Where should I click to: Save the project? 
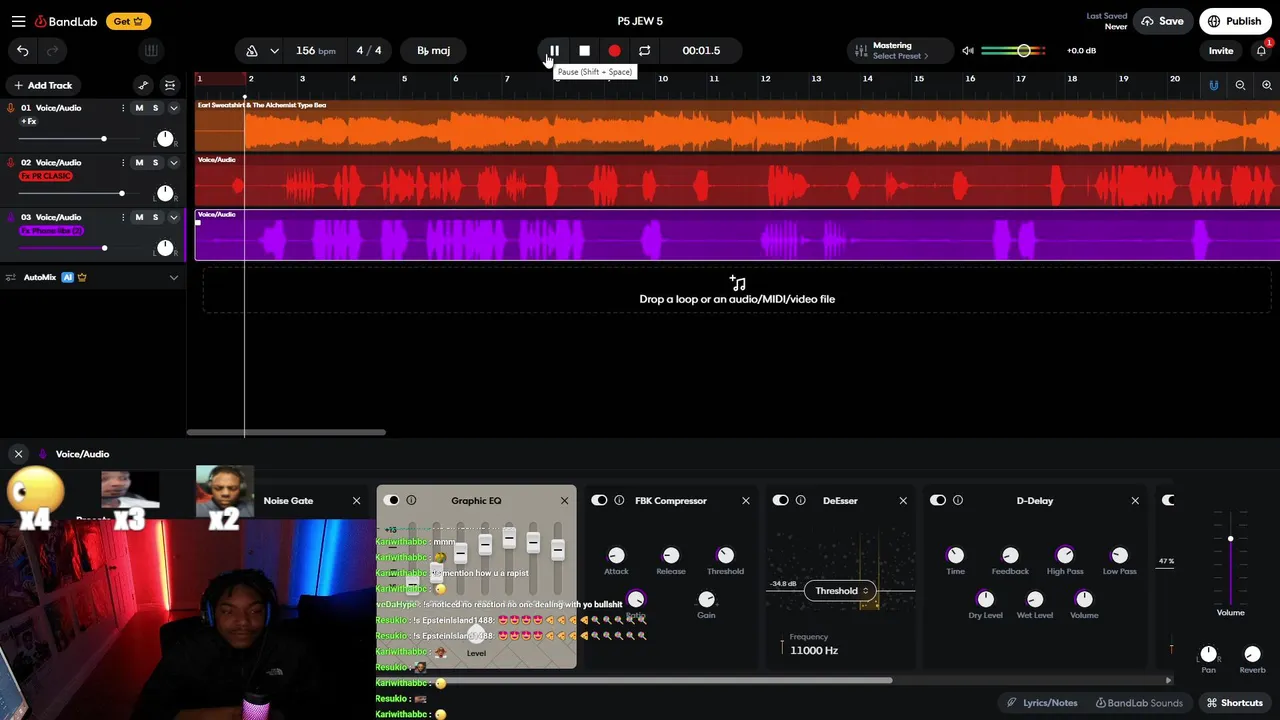tap(1163, 21)
